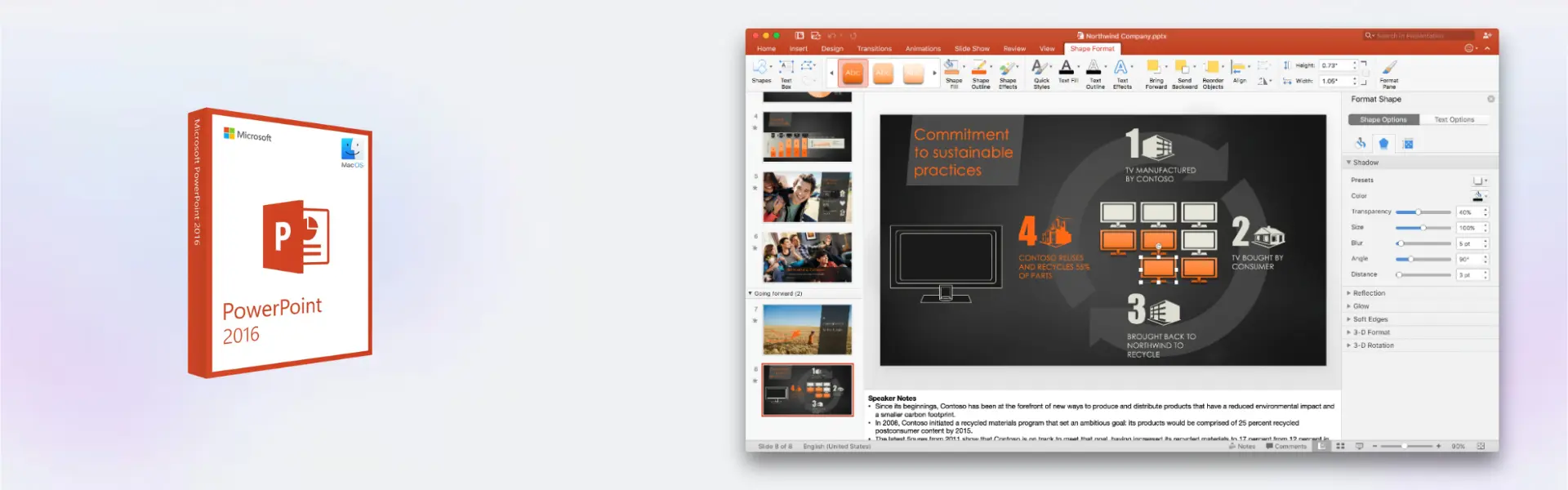The height and width of the screenshot is (490, 1568).
Task: Open Text Effects menu
Action: click(x=1122, y=73)
